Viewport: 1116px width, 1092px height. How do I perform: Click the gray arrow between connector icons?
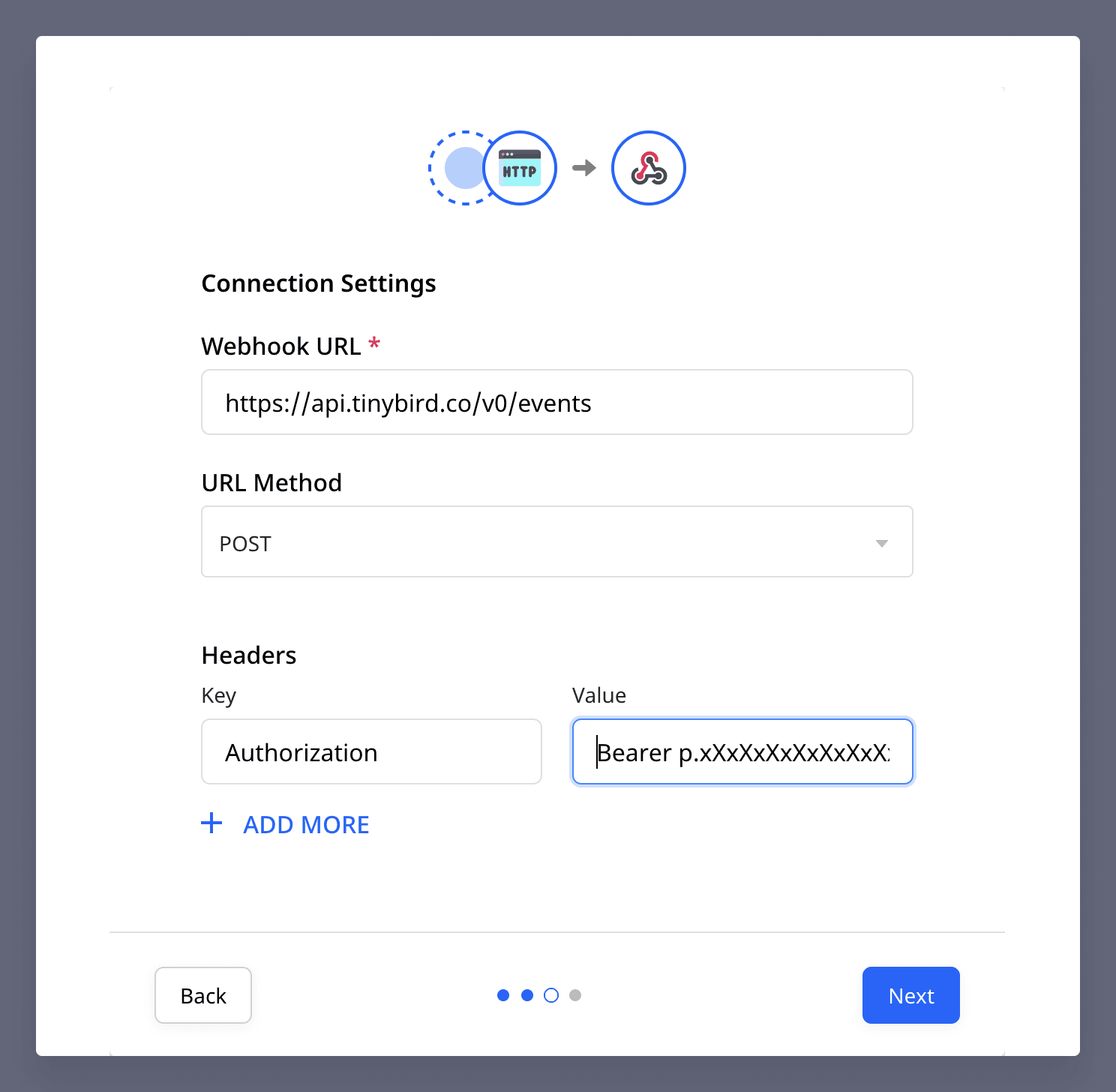coord(584,168)
